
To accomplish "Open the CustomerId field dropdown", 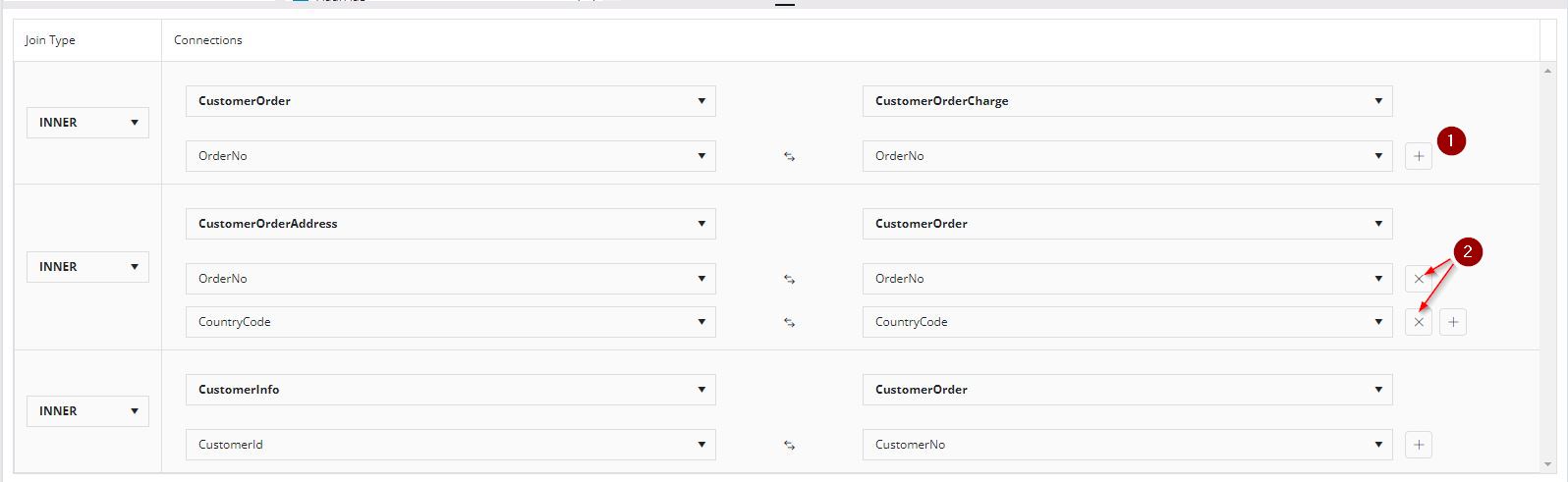I will (450, 445).
